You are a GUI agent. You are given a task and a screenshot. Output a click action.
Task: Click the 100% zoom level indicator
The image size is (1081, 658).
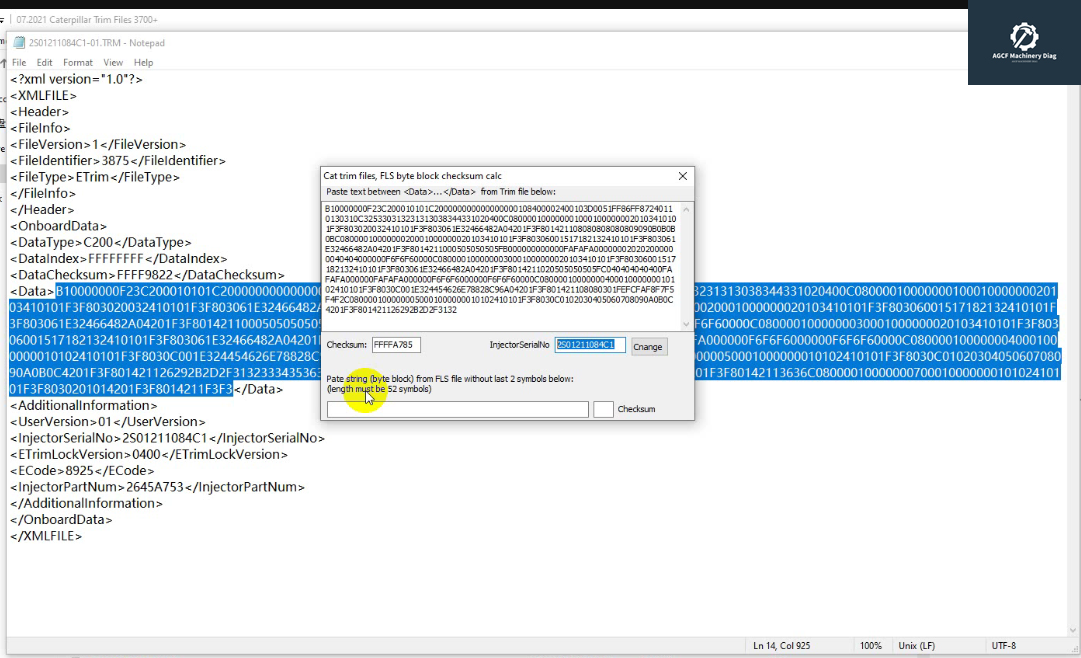click(871, 645)
